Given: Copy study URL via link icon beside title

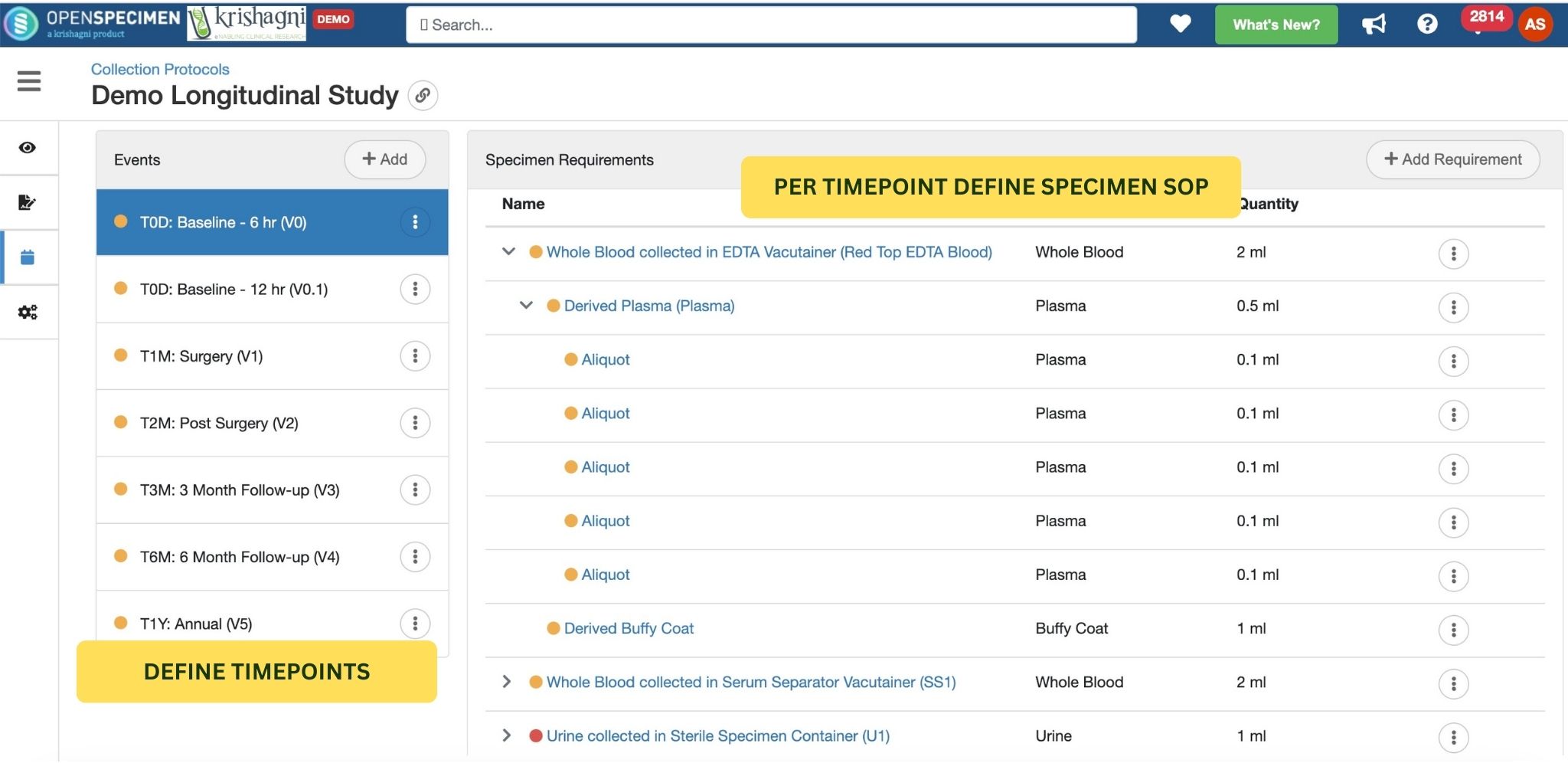Looking at the screenshot, I should 423,96.
